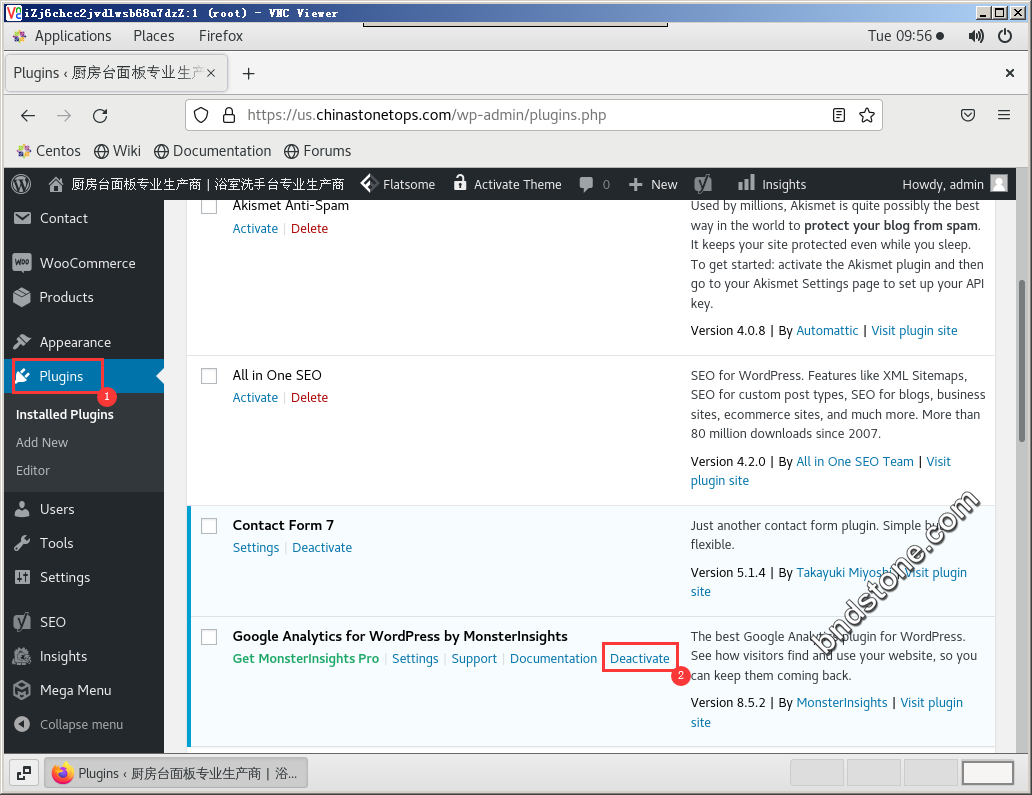Open MonsterInsights Documentation link

(x=554, y=659)
